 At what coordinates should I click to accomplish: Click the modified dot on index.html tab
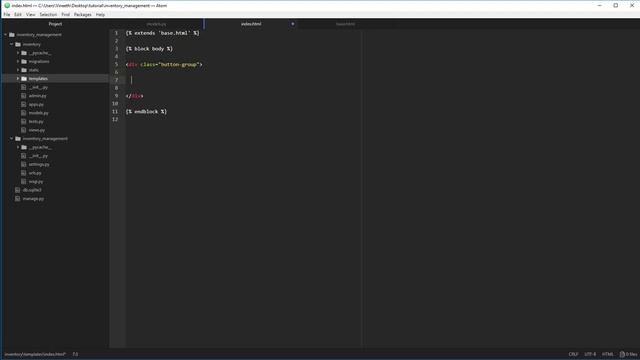(x=293, y=24)
